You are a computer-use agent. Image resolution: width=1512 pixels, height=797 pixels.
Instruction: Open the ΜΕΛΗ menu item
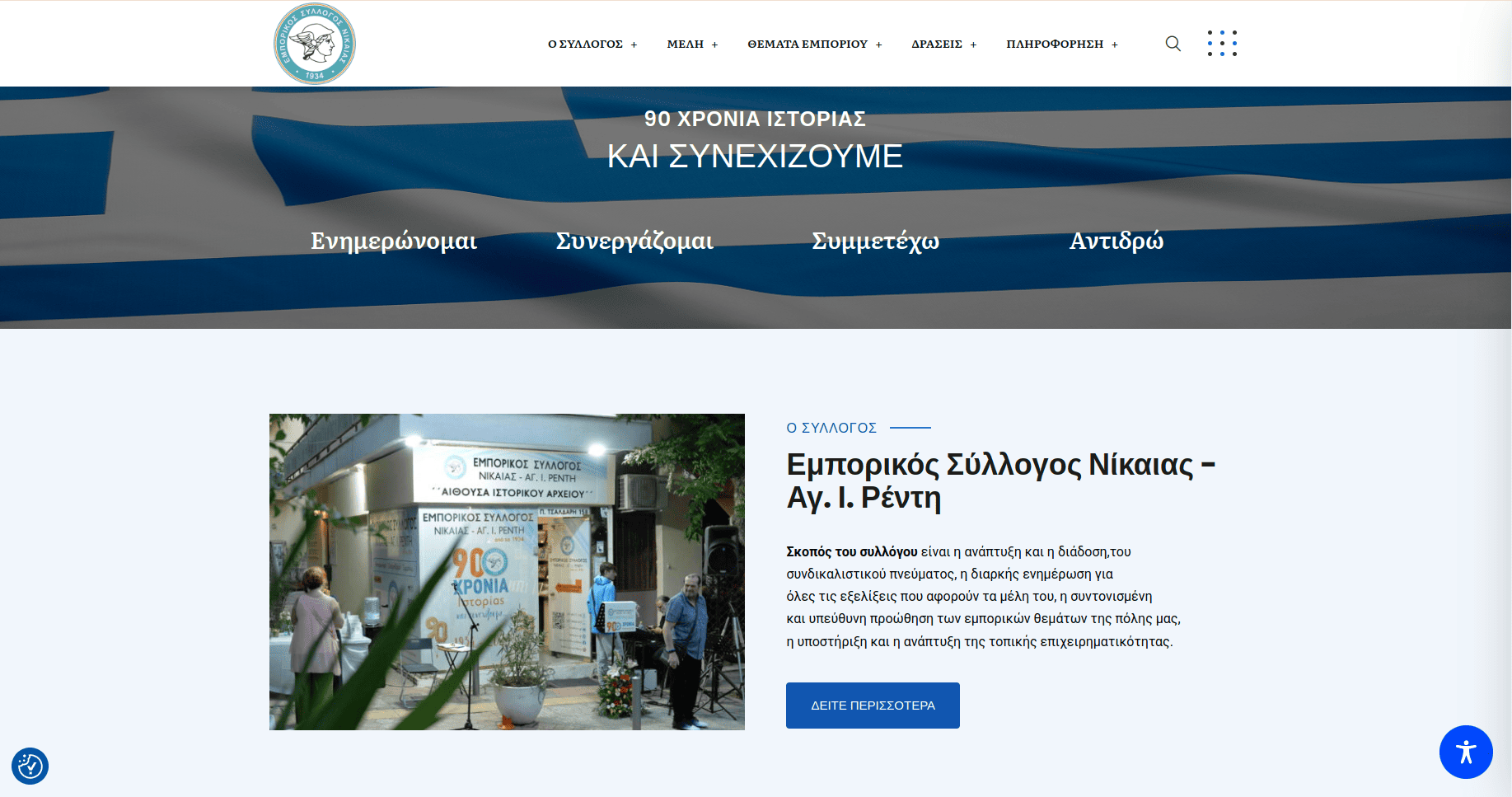coord(685,45)
